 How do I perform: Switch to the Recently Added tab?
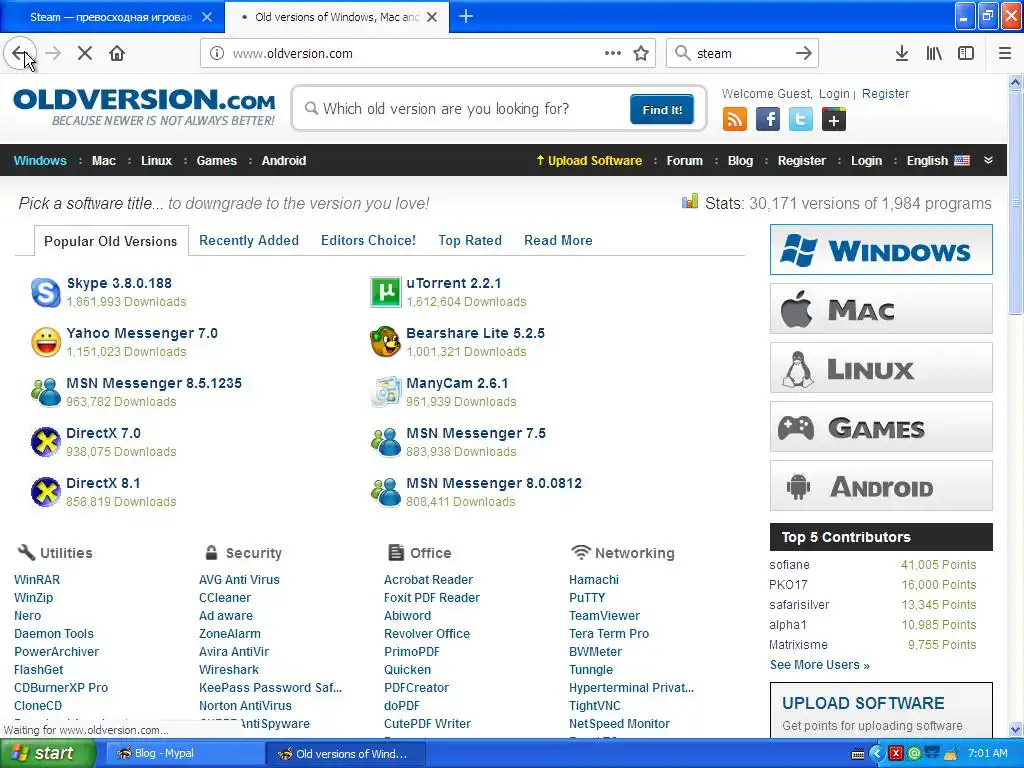point(249,240)
